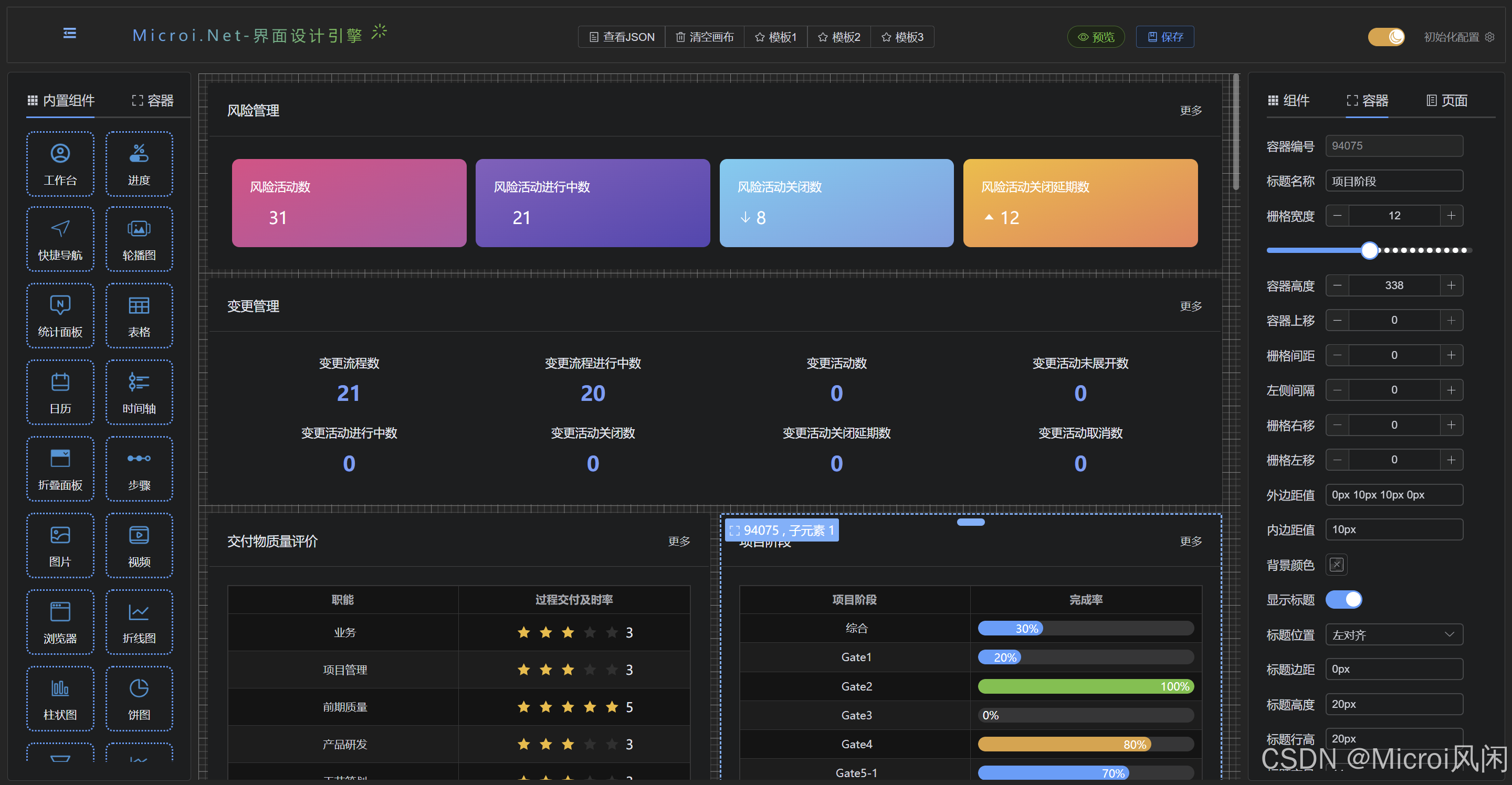Click the 保存 save button
This screenshot has height=785, width=1512.
(1165, 37)
